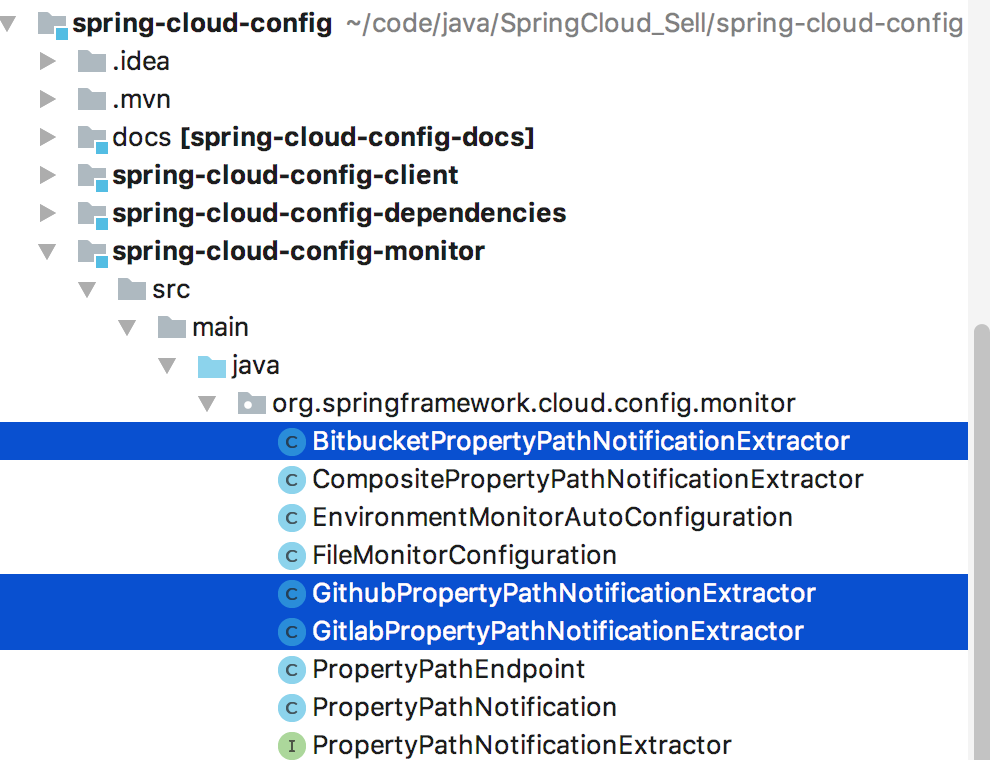
Task: Collapse the src folder arrow
Action: tap(87, 290)
